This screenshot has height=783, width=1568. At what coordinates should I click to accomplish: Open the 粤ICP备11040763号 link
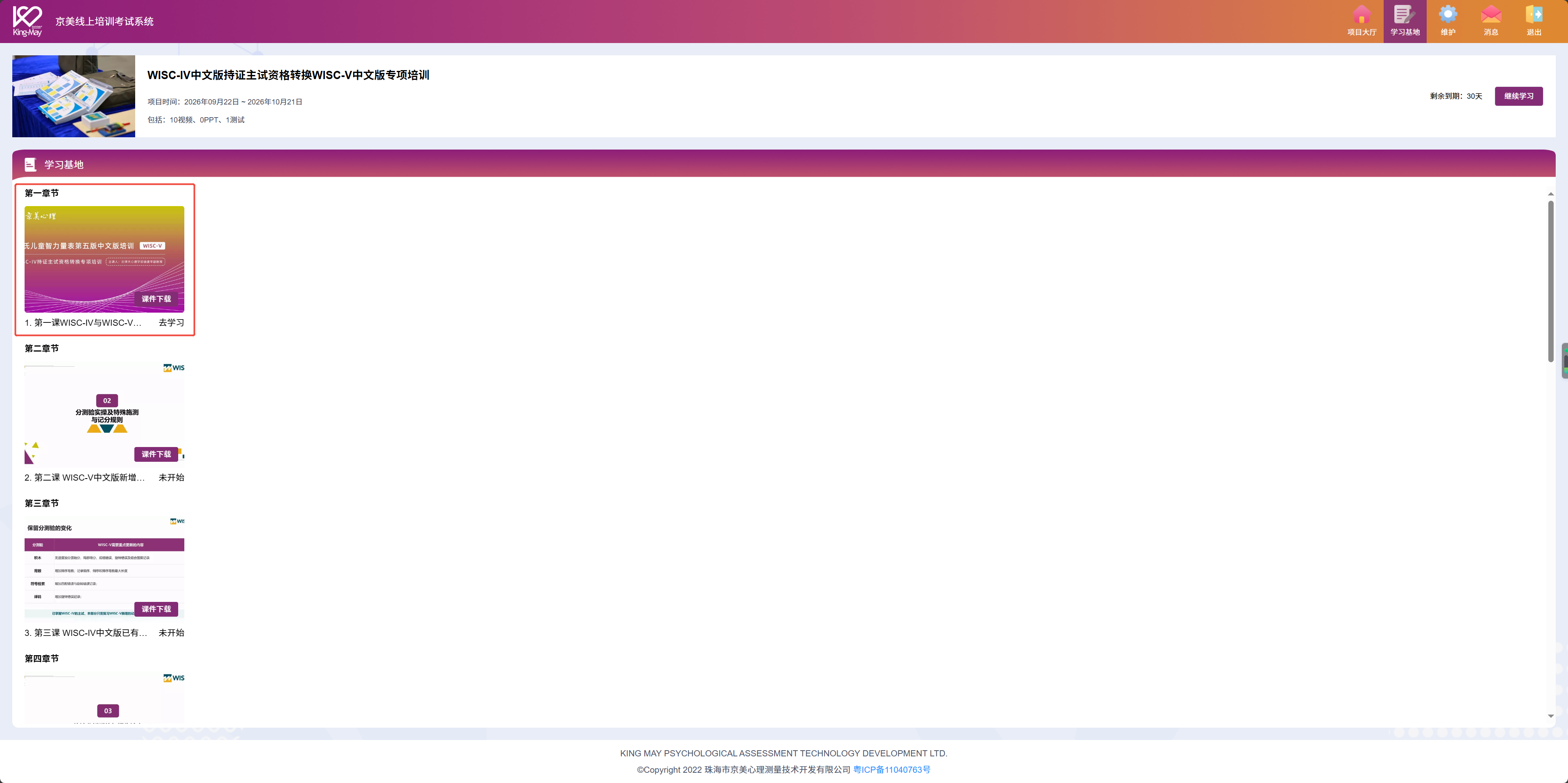pos(892,769)
